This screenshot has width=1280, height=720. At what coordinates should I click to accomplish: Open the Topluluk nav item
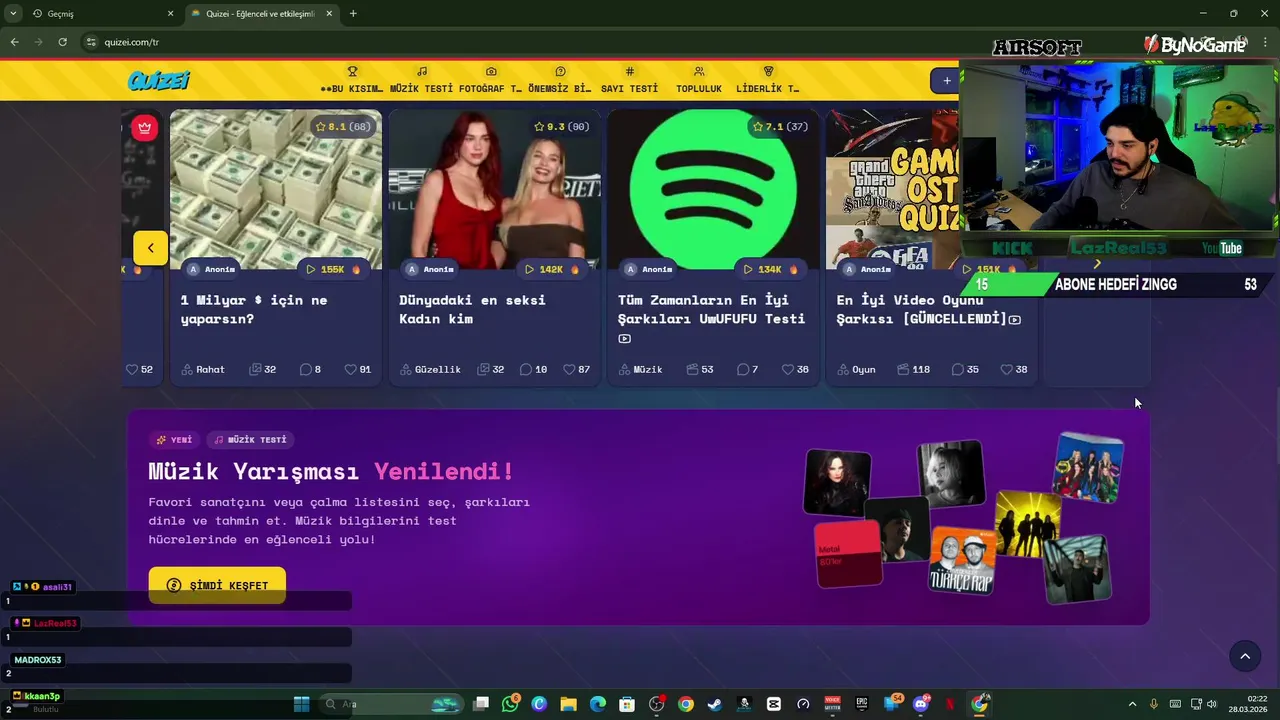[x=699, y=80]
